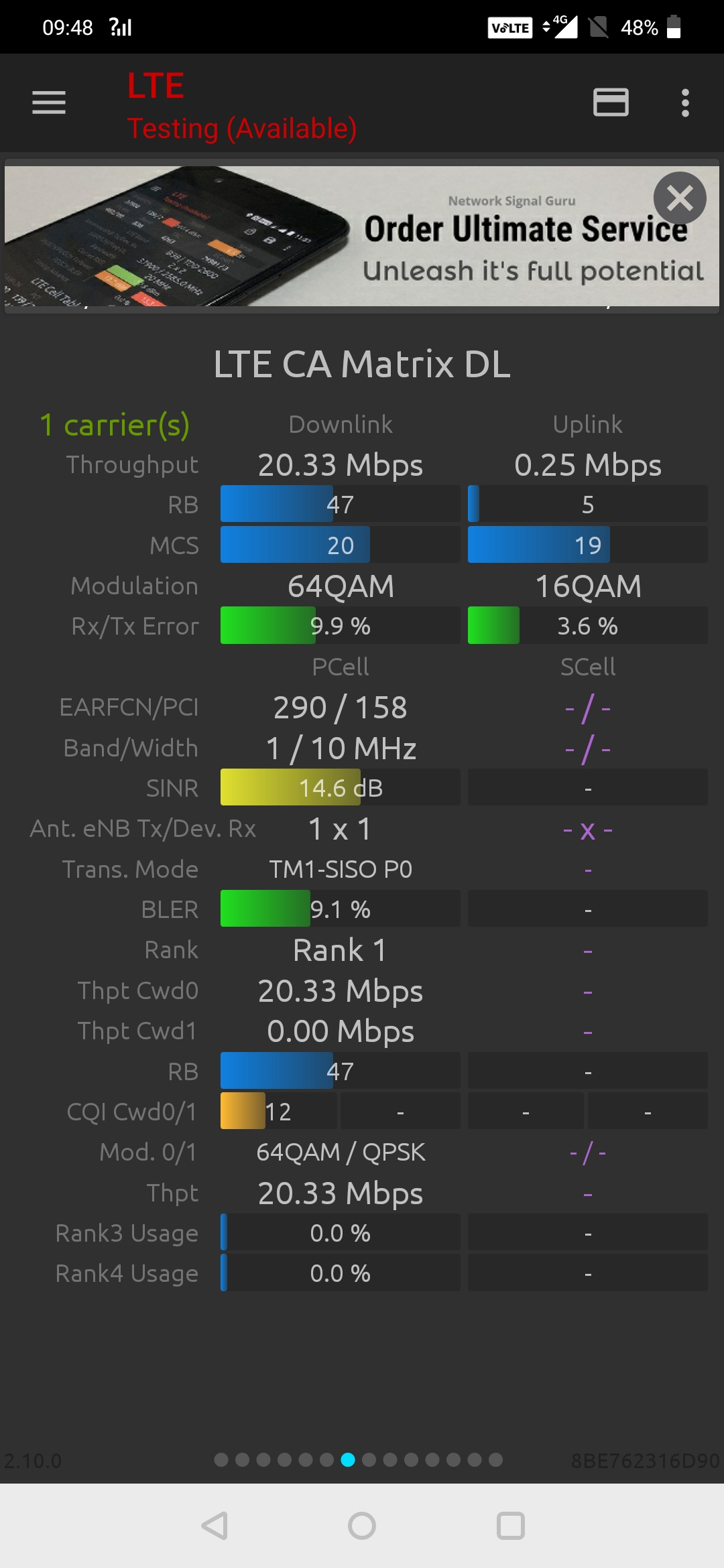
Task: Tap the VoLTE status bar icon
Action: 509,27
